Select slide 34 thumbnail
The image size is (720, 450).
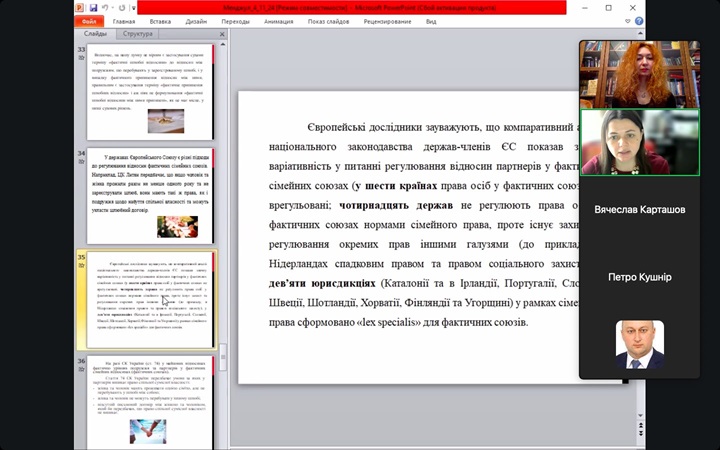[x=151, y=196]
